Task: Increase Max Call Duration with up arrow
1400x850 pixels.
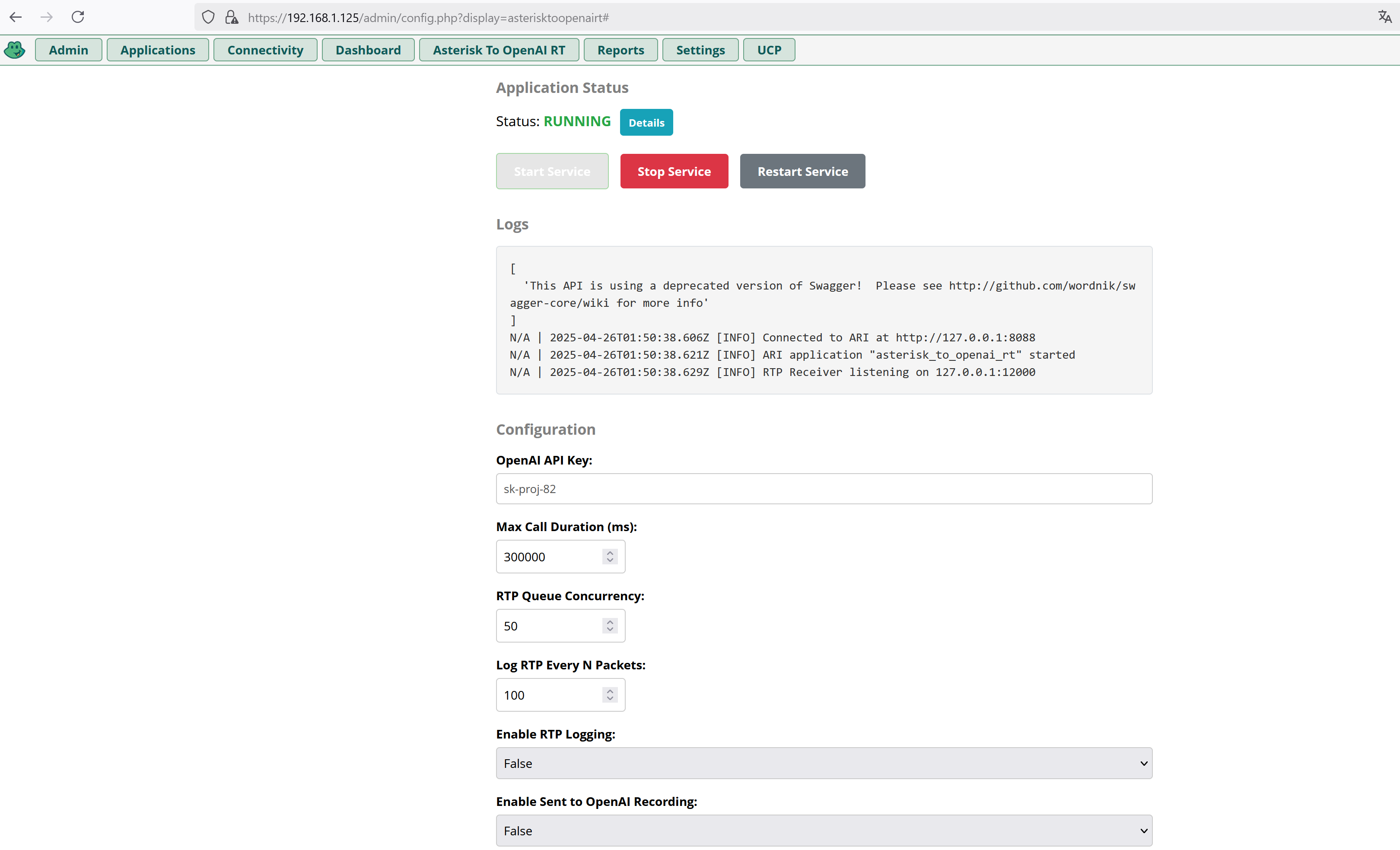Action: (610, 553)
